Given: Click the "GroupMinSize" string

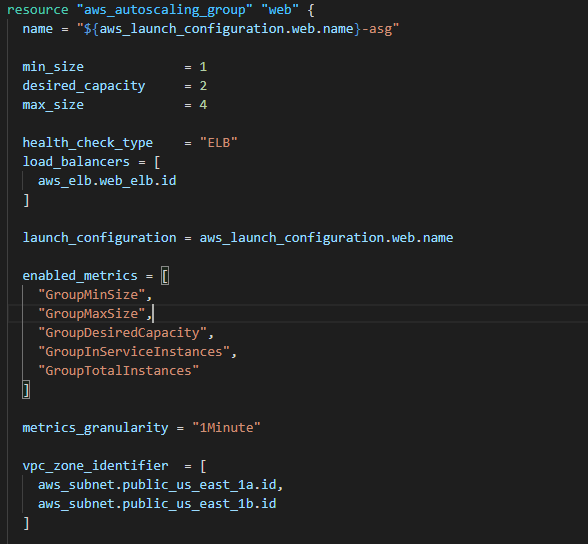Looking at the screenshot, I should [92, 295].
